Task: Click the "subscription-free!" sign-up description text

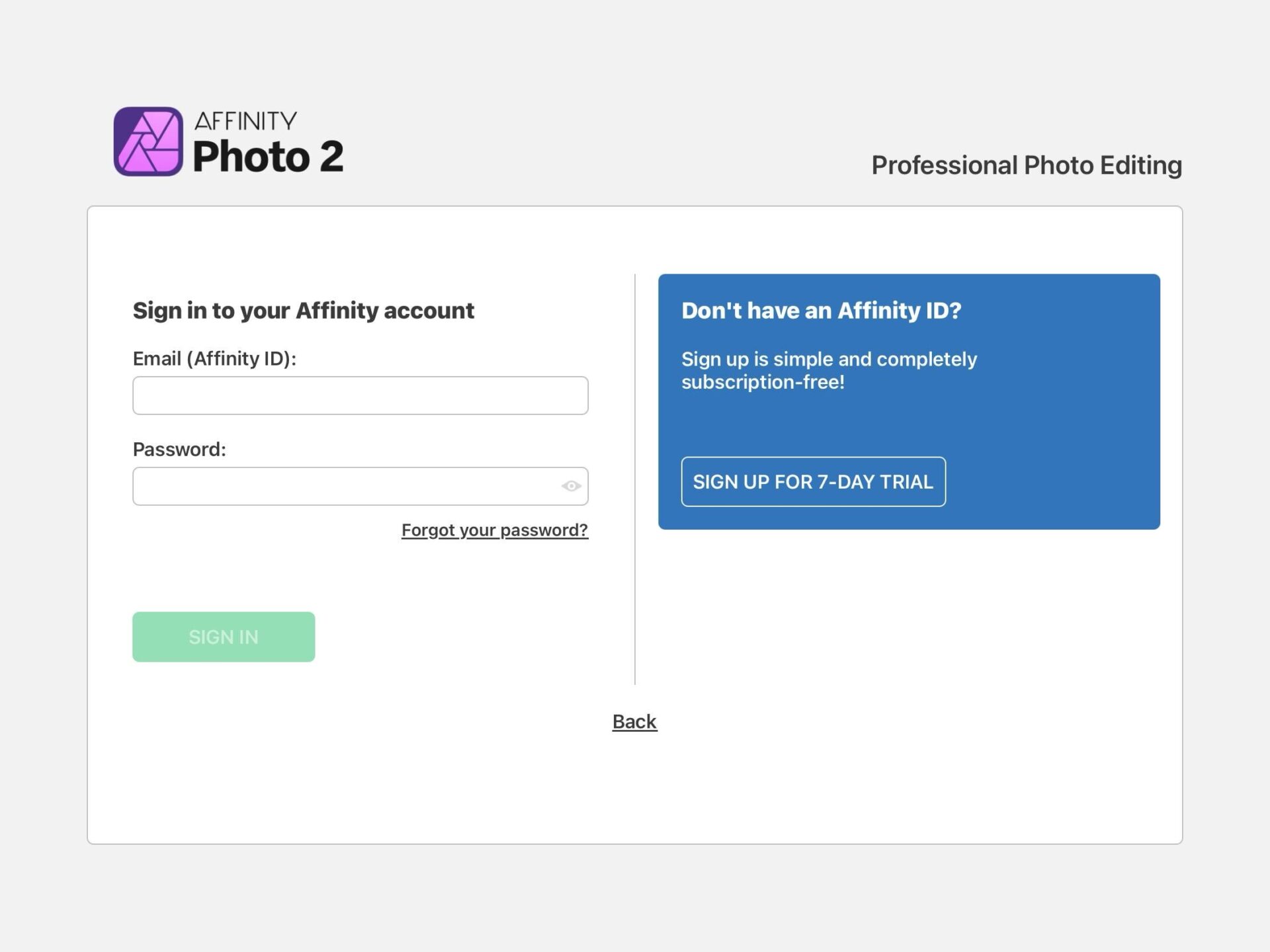Action: (x=763, y=382)
